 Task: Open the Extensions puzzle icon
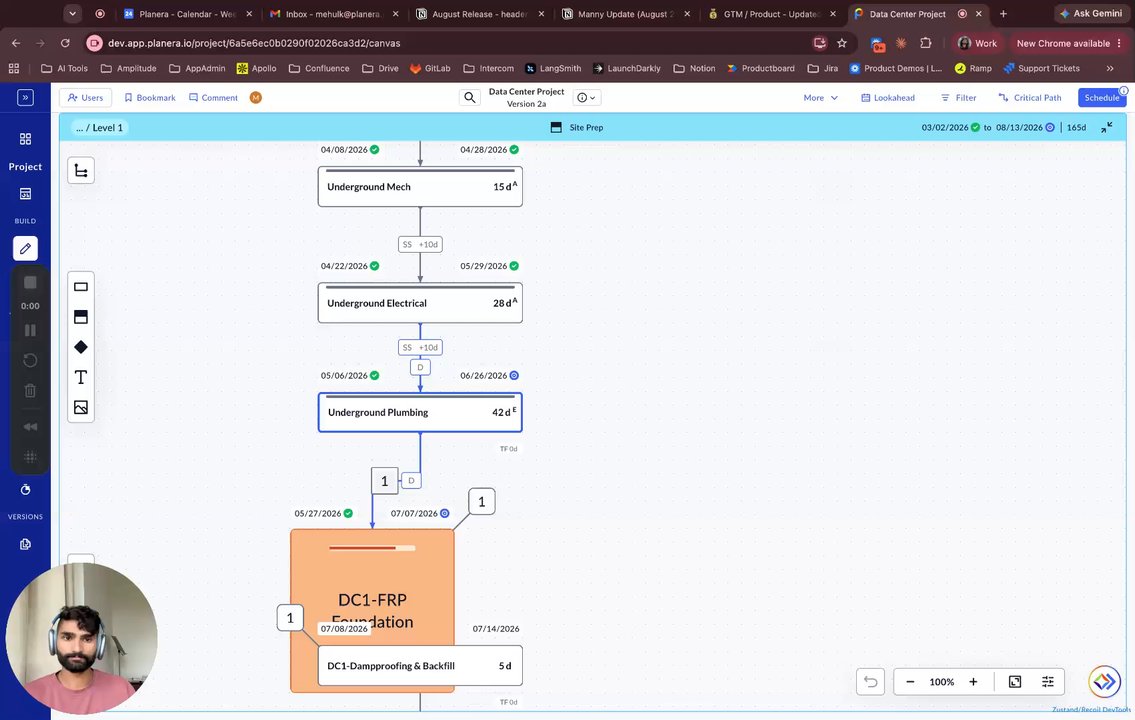(x=926, y=43)
